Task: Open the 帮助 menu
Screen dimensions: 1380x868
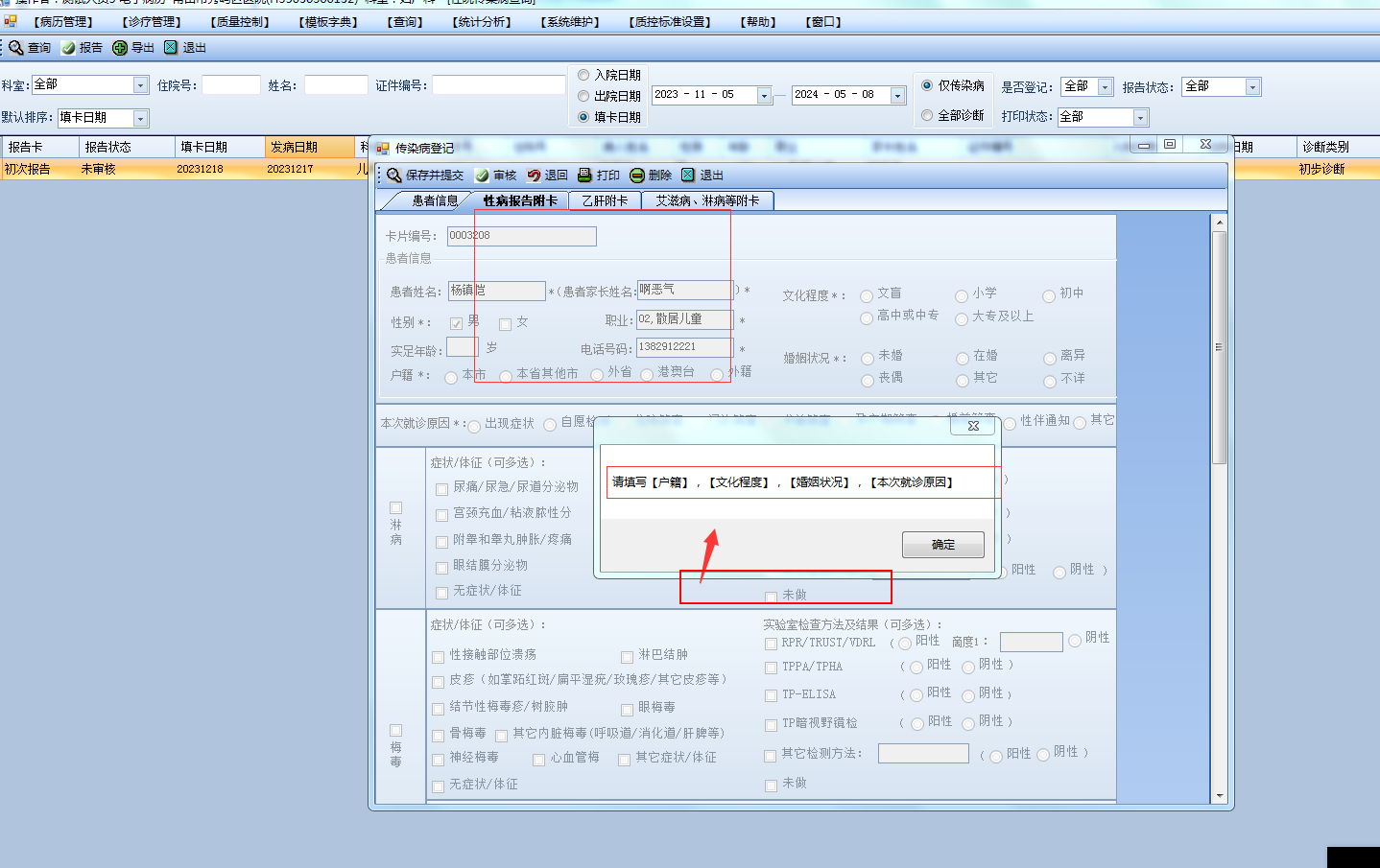Action: click(758, 22)
